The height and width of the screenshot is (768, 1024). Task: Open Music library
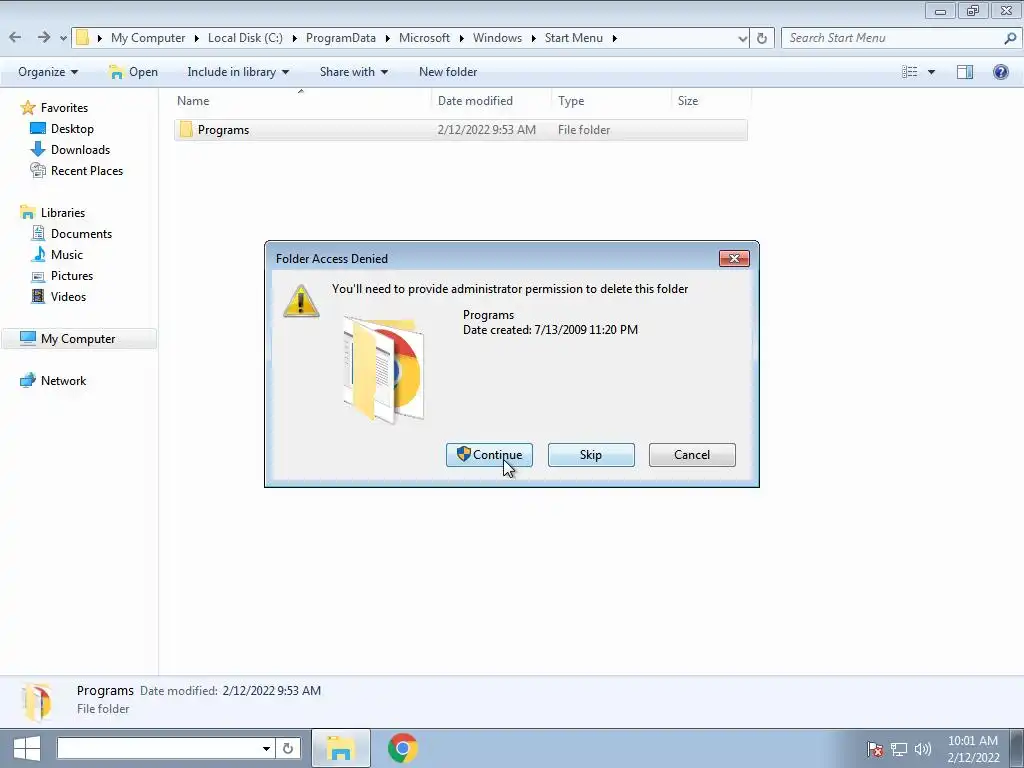[x=67, y=255]
